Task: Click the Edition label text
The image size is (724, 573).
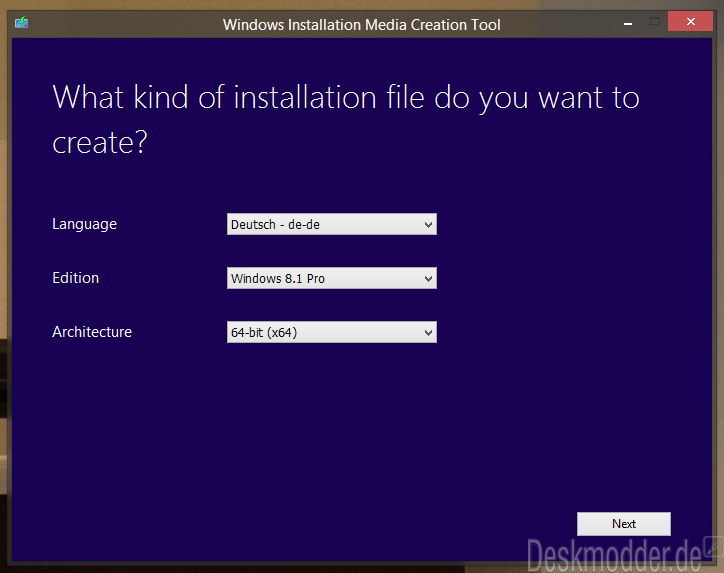Action: 76,278
